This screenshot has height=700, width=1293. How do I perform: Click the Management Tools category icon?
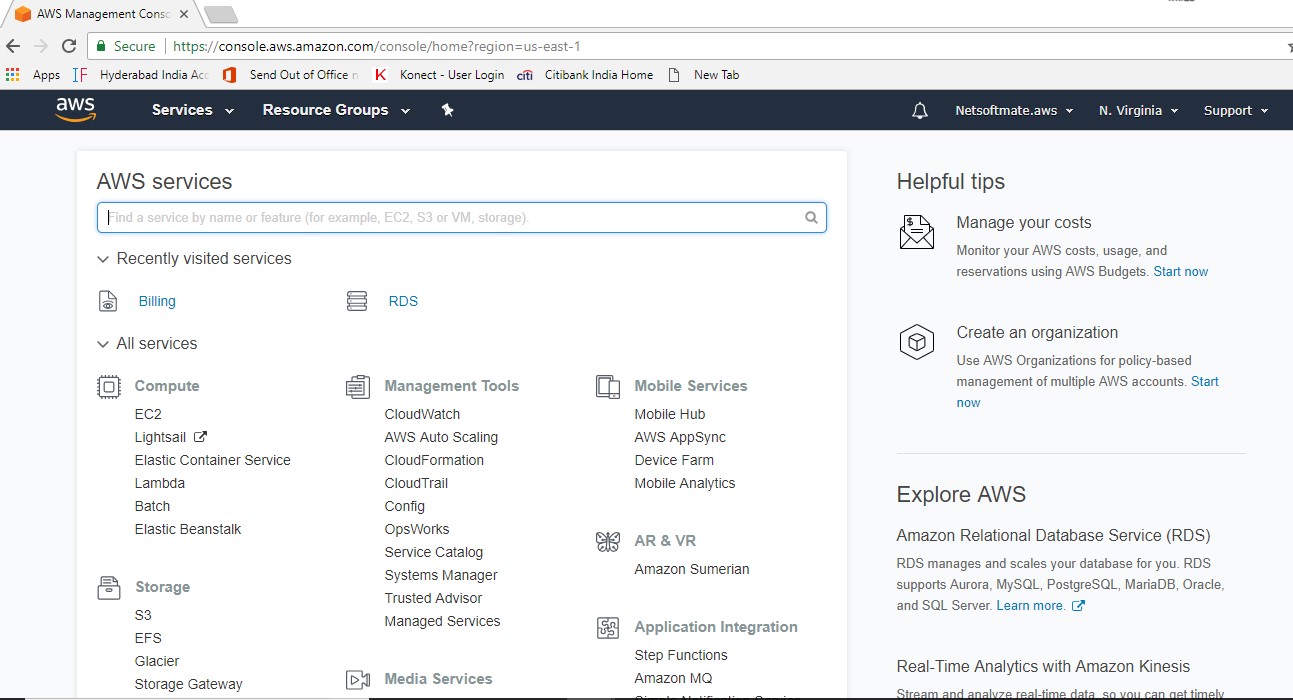click(x=357, y=385)
